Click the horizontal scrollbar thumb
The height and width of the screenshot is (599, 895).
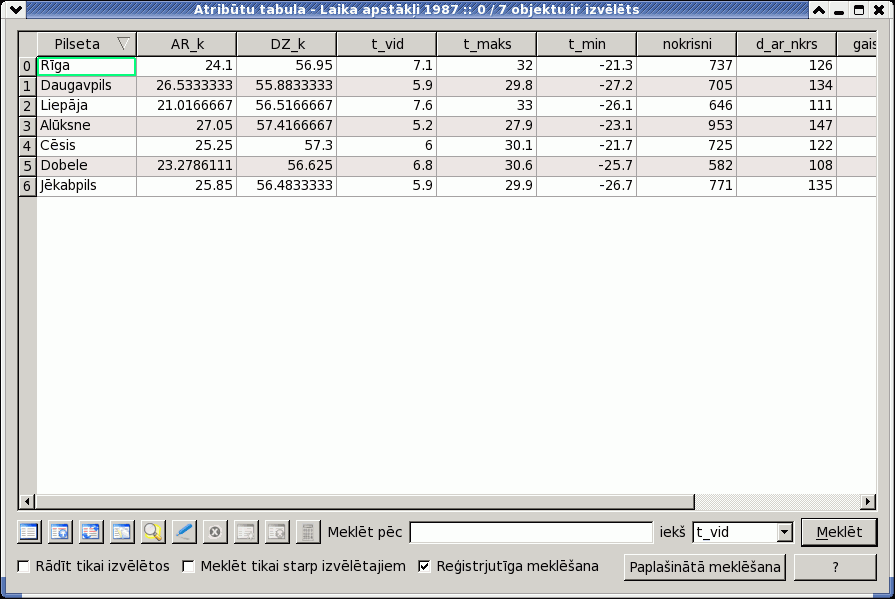pos(364,502)
